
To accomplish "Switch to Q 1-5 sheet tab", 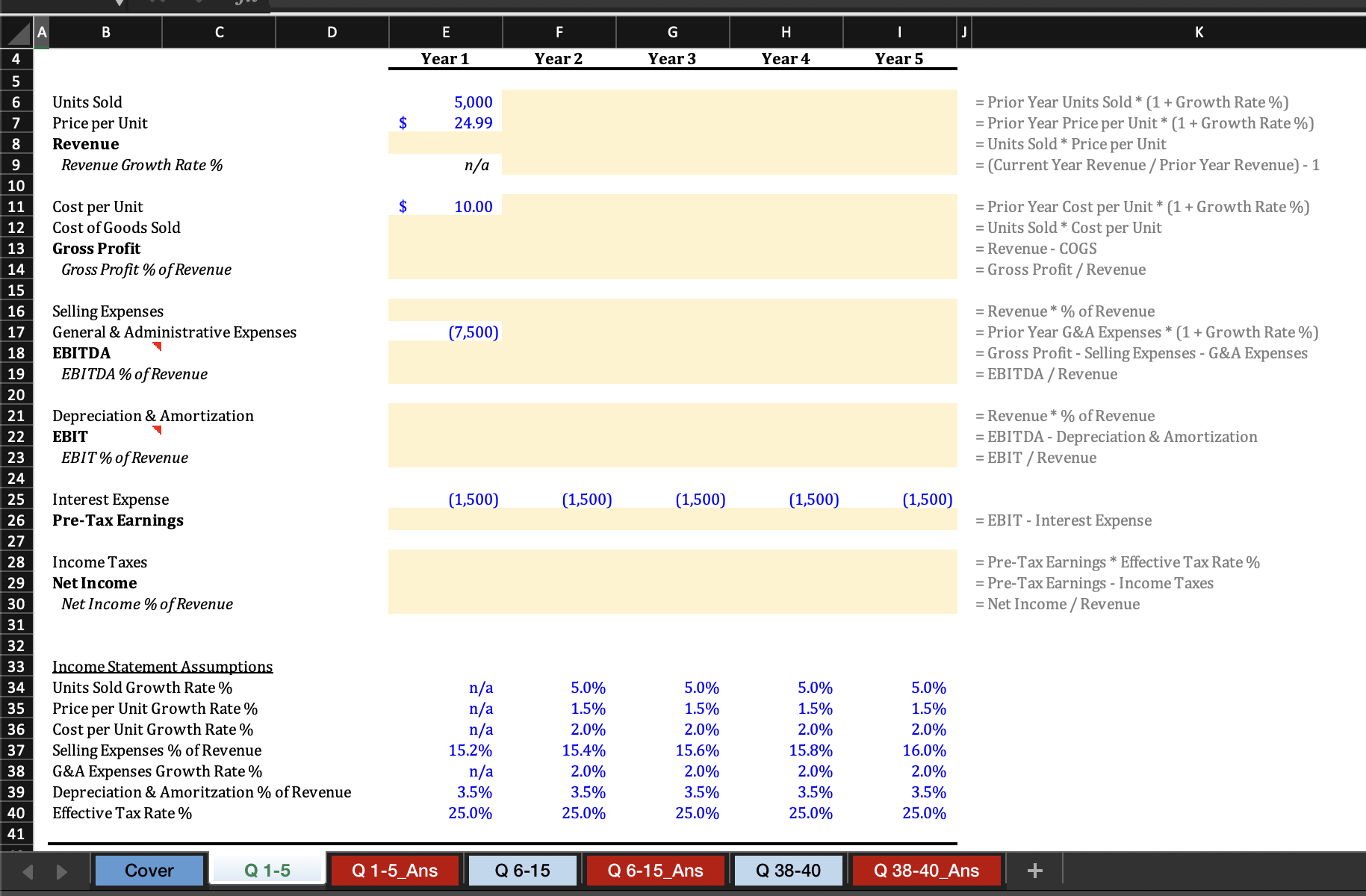I will click(267, 871).
